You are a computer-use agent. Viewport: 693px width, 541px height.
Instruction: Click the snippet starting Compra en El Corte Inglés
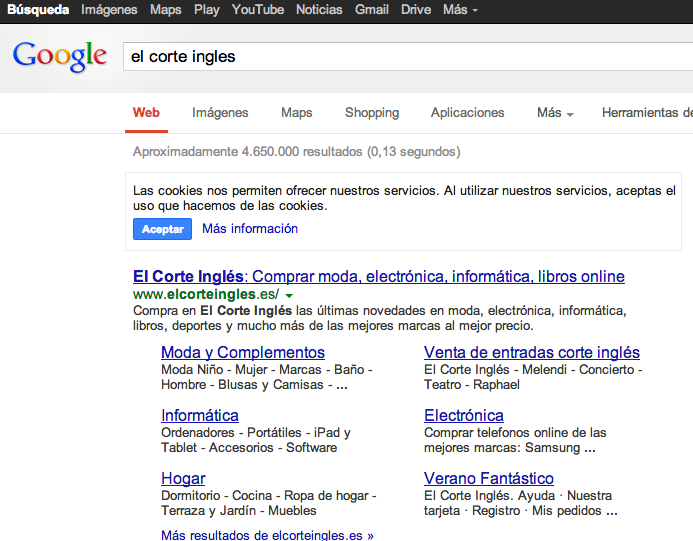[380, 318]
